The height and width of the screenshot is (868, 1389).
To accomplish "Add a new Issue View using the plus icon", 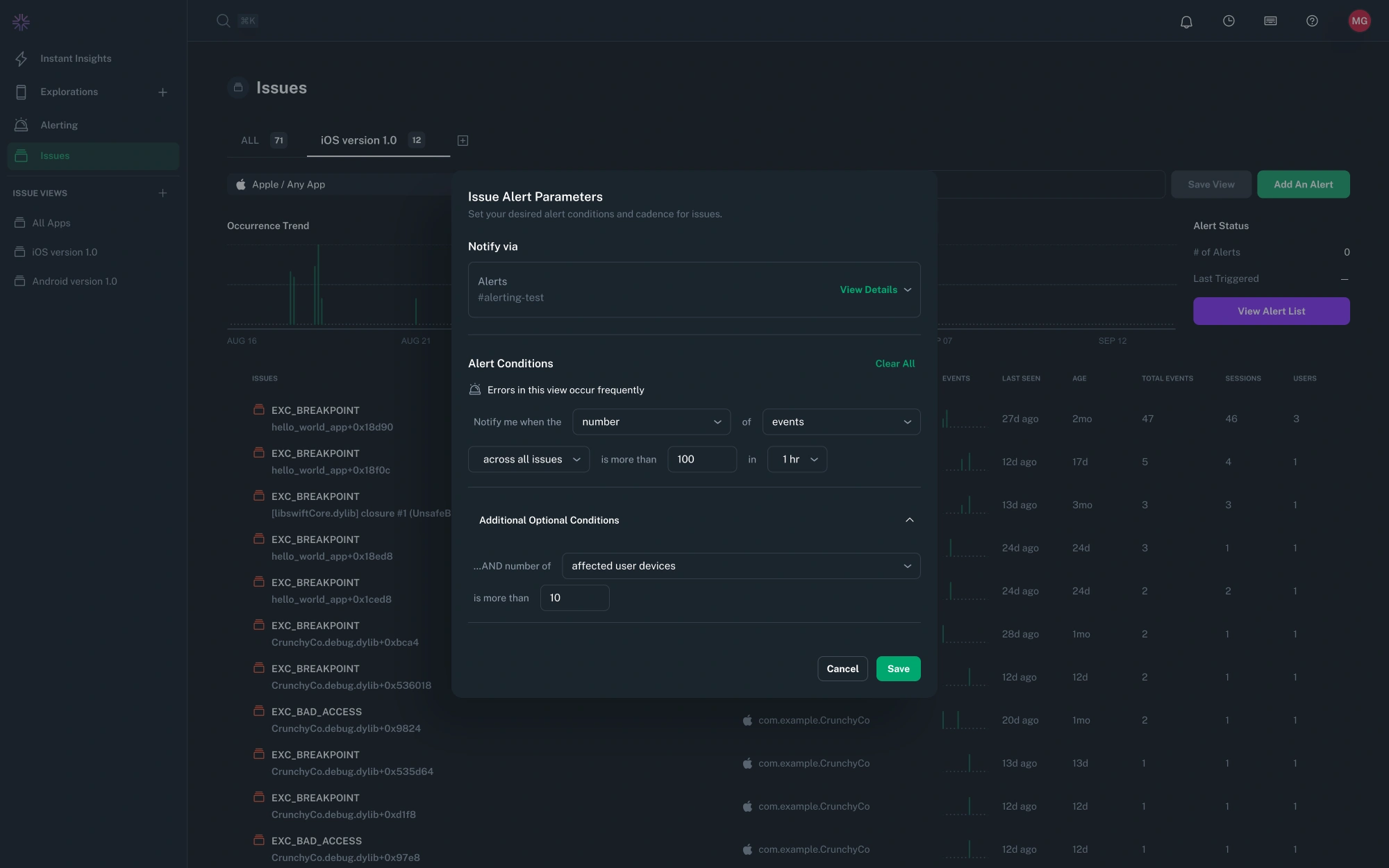I will coord(163,193).
